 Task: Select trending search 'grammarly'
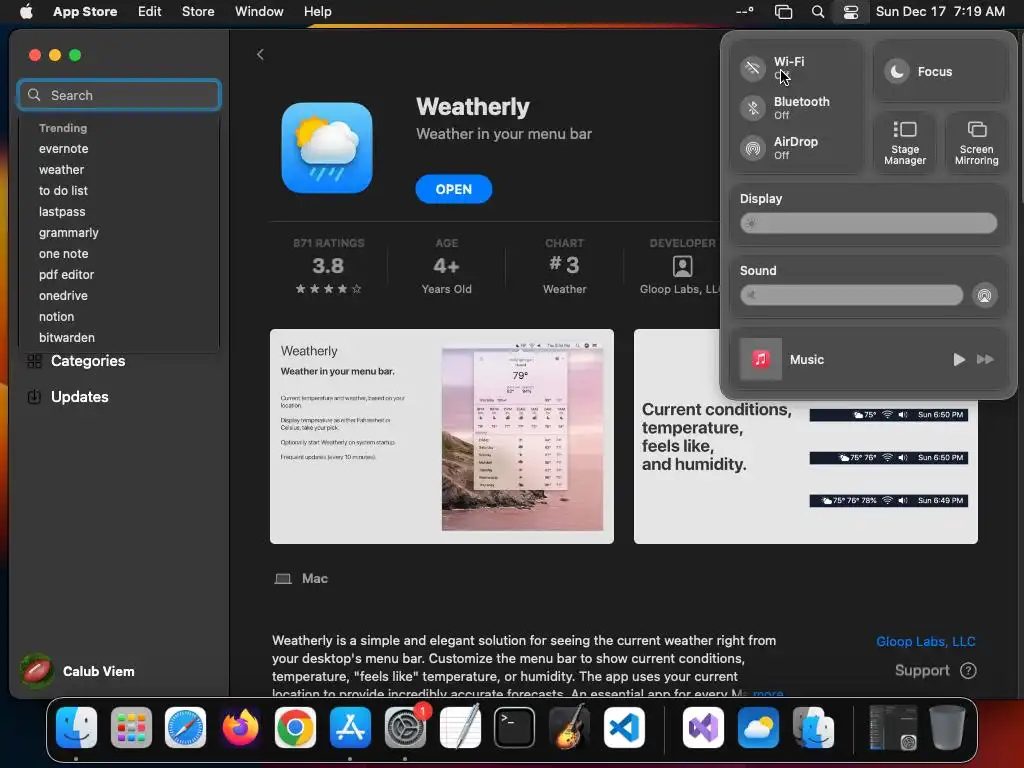click(69, 232)
